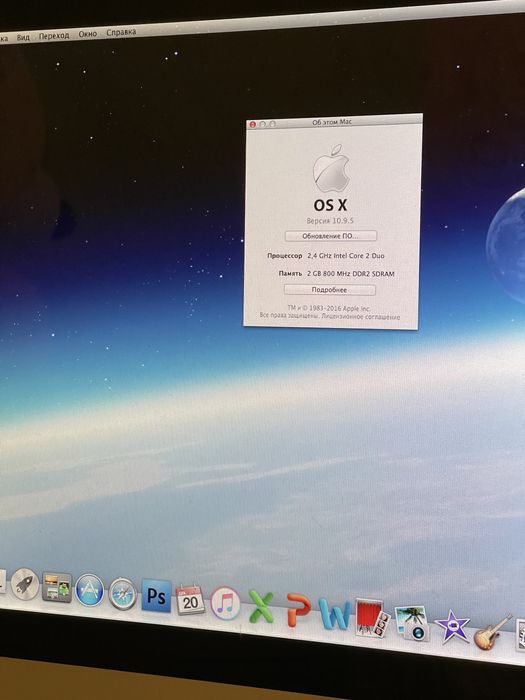Screen dimensions: 525x700
Task: Click the Apple logo in About window
Action: click(x=331, y=168)
